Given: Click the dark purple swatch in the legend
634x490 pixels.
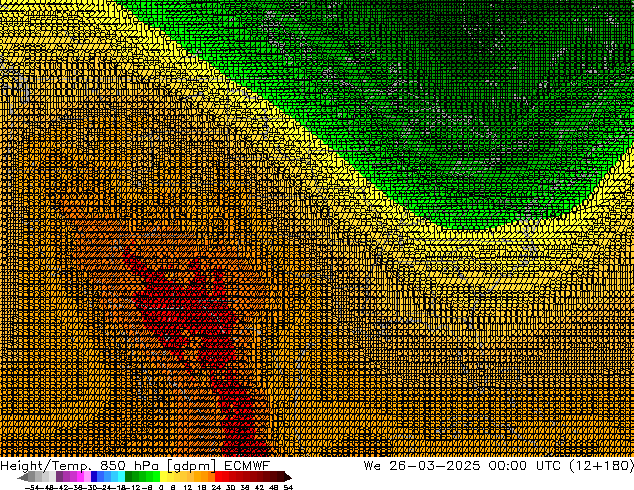Looking at the screenshot, I should [59, 476].
